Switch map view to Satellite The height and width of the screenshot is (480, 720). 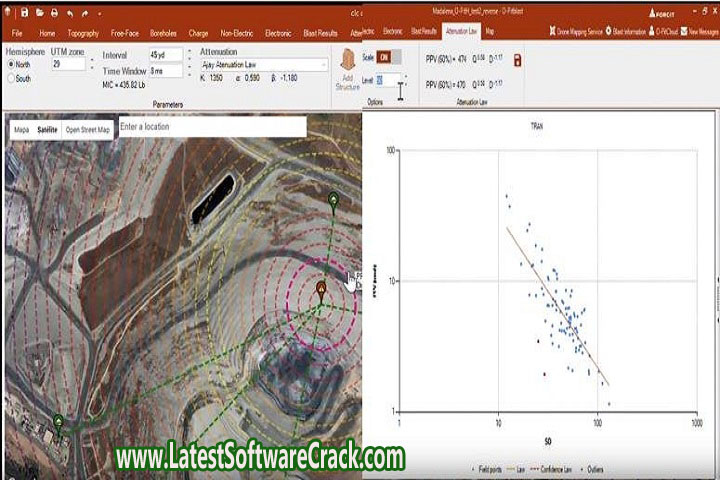point(47,130)
